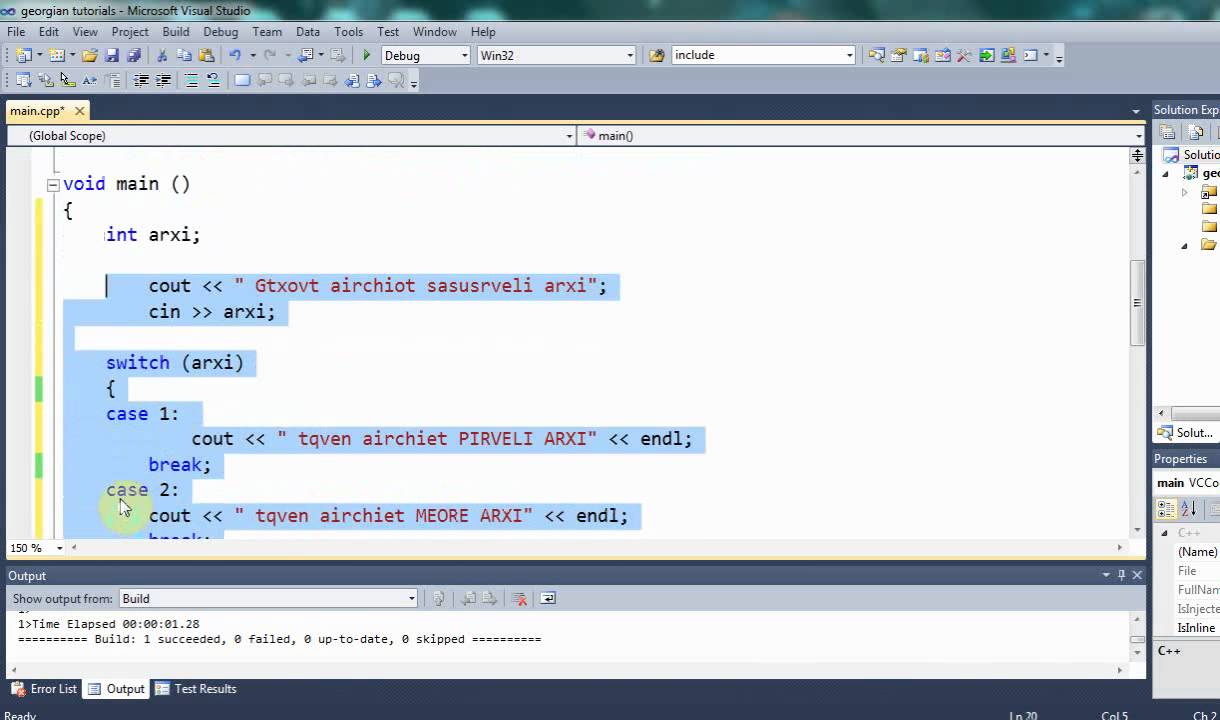
Task: Click the Open File folder icon
Action: pyautogui.click(x=89, y=55)
